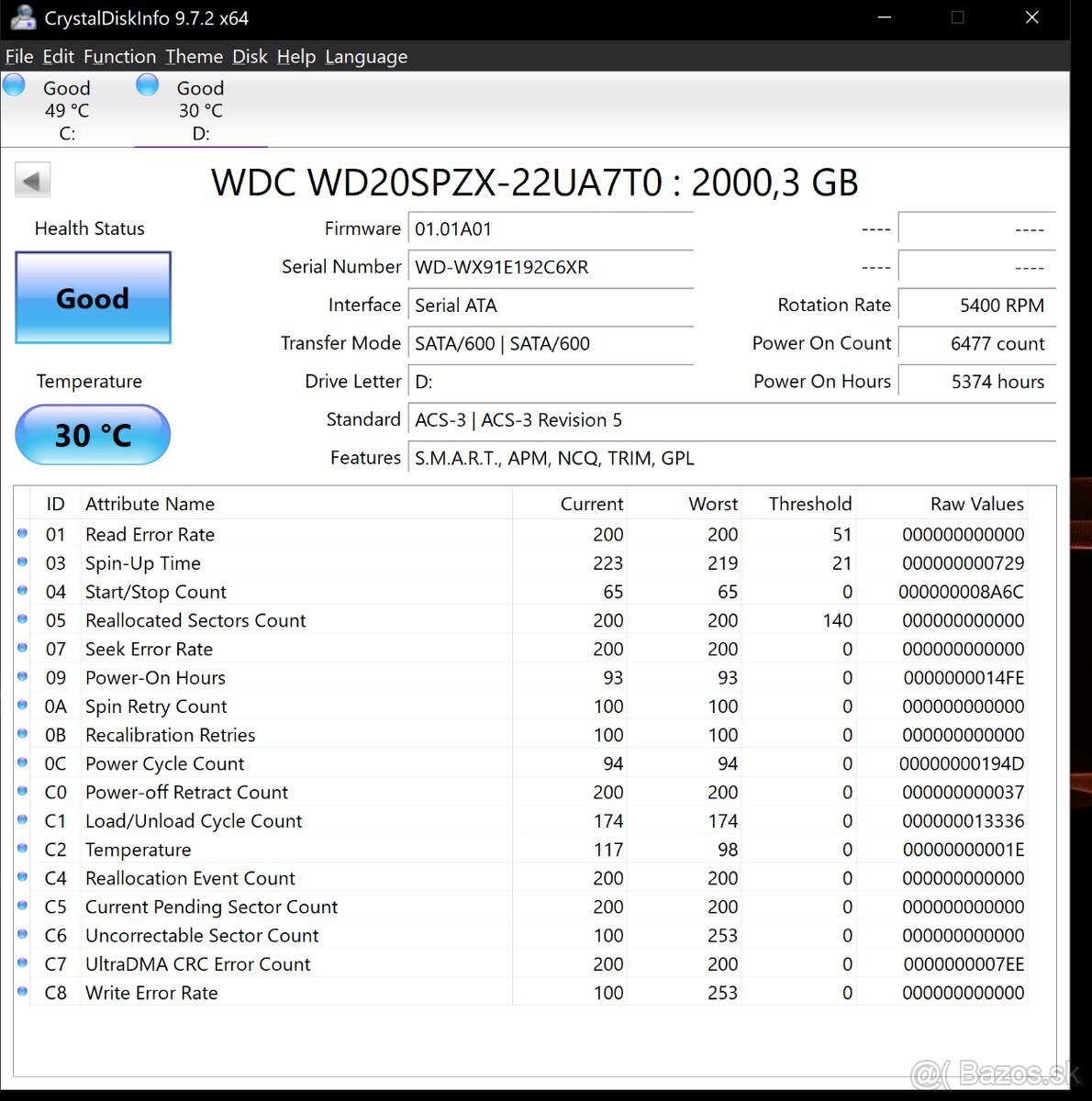Click status dot for Seek Error Rate
The image size is (1092, 1101).
coord(22,648)
